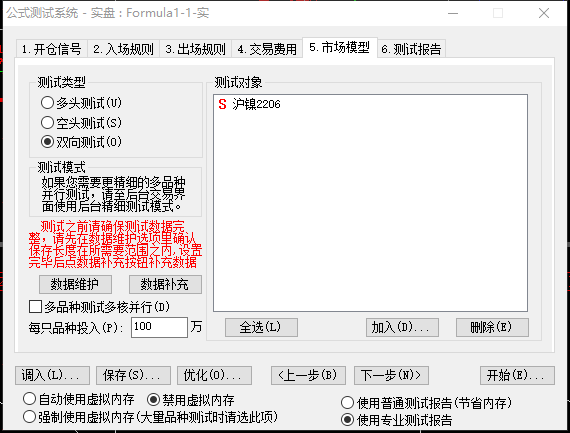Select 沪镍2206 in the test object list

[x=256, y=104]
